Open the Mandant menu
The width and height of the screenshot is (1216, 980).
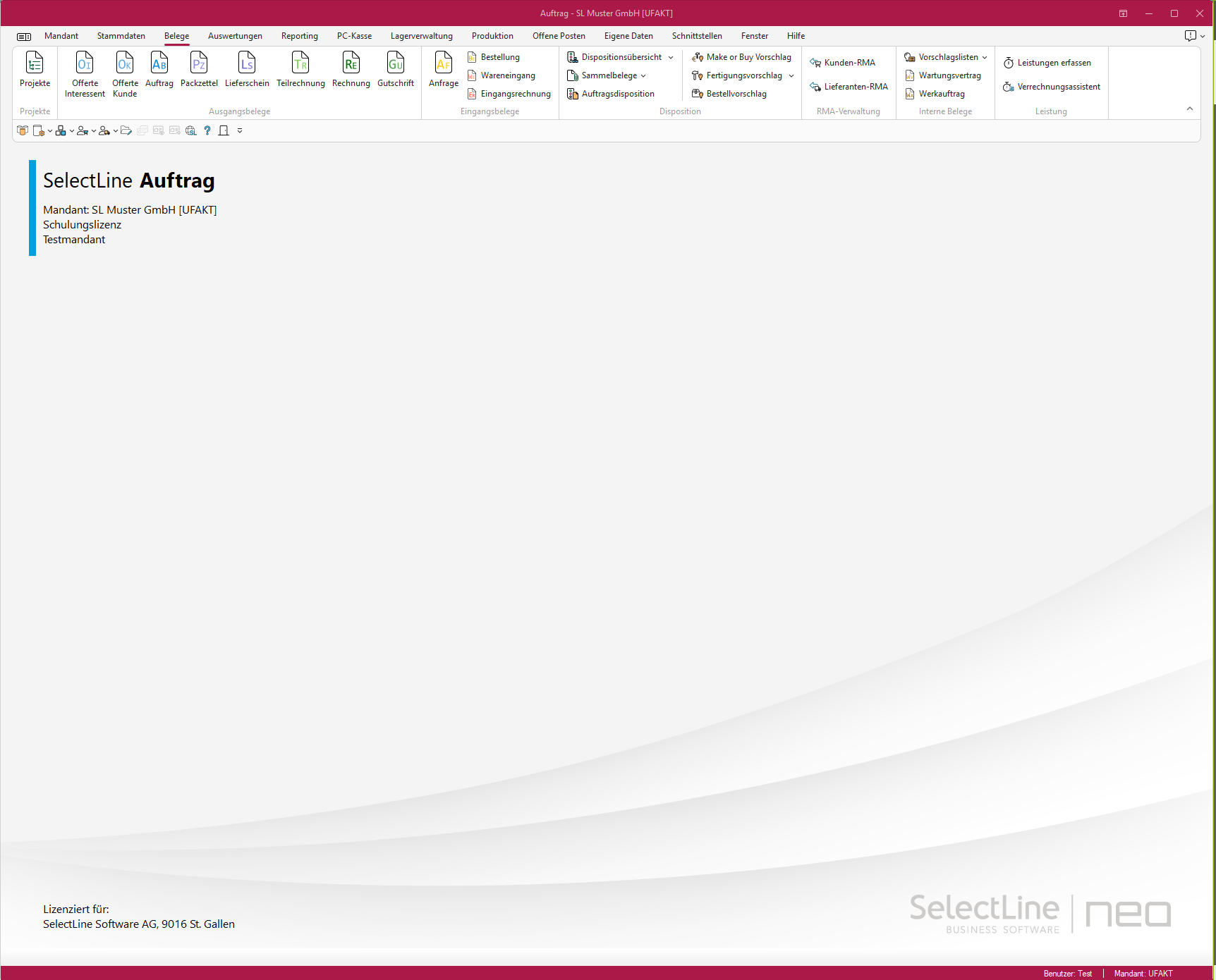point(61,36)
